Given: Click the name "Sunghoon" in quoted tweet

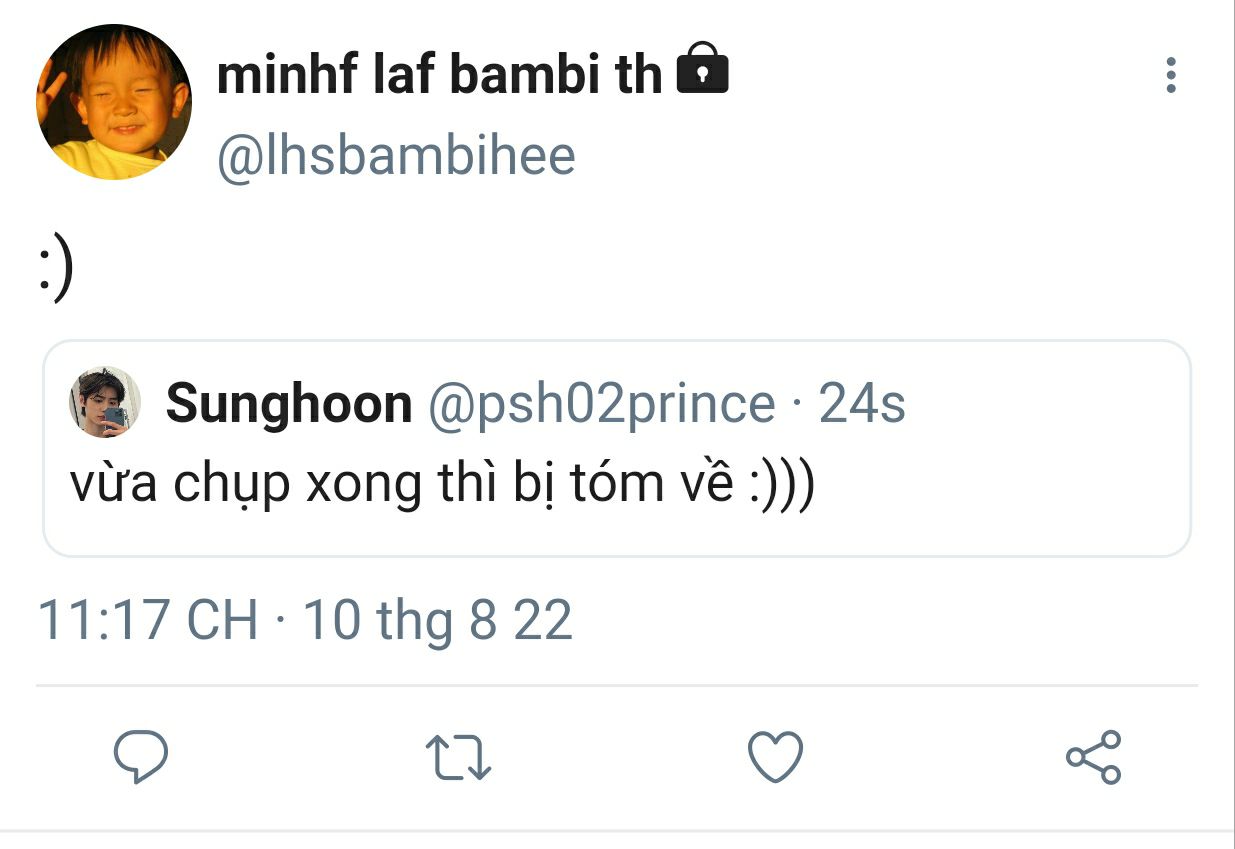Looking at the screenshot, I should 288,404.
